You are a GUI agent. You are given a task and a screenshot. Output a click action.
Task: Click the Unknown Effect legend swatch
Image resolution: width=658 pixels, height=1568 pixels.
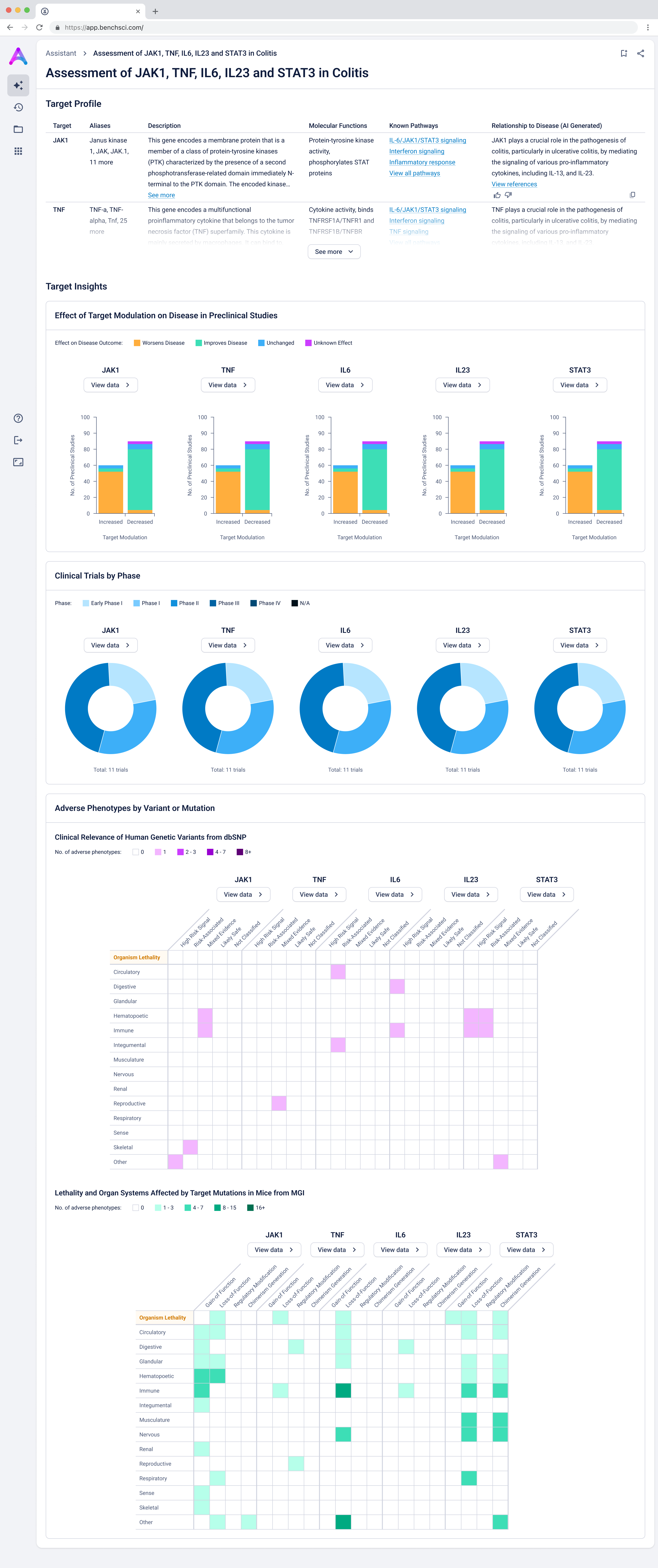[308, 343]
